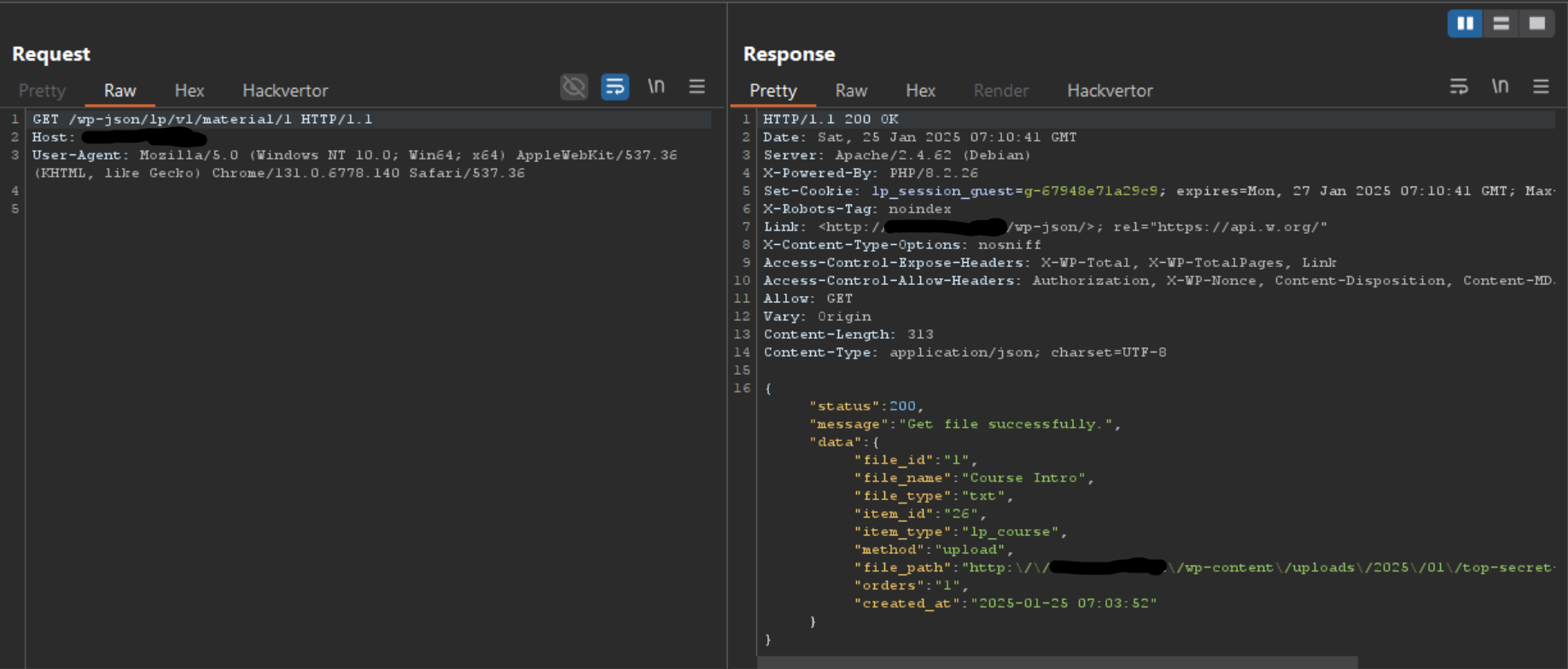Open Response Hackvertor tab
This screenshot has width=1568, height=669.
pyautogui.click(x=1110, y=90)
